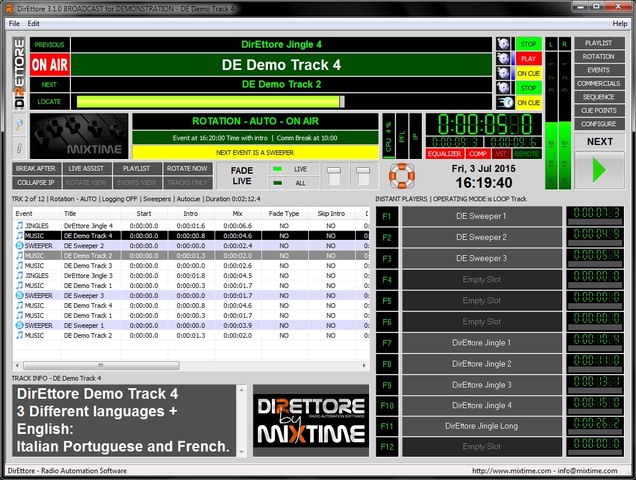
Task: Open the Help menu
Action: tap(619, 24)
